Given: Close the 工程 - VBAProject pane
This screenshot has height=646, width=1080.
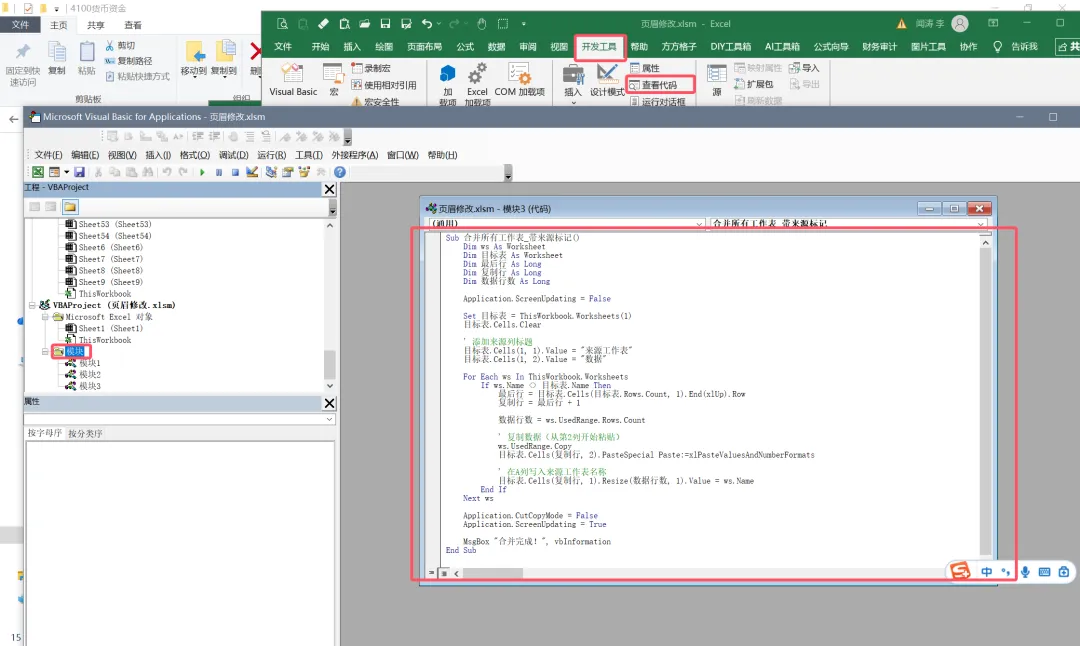Looking at the screenshot, I should coord(329,189).
